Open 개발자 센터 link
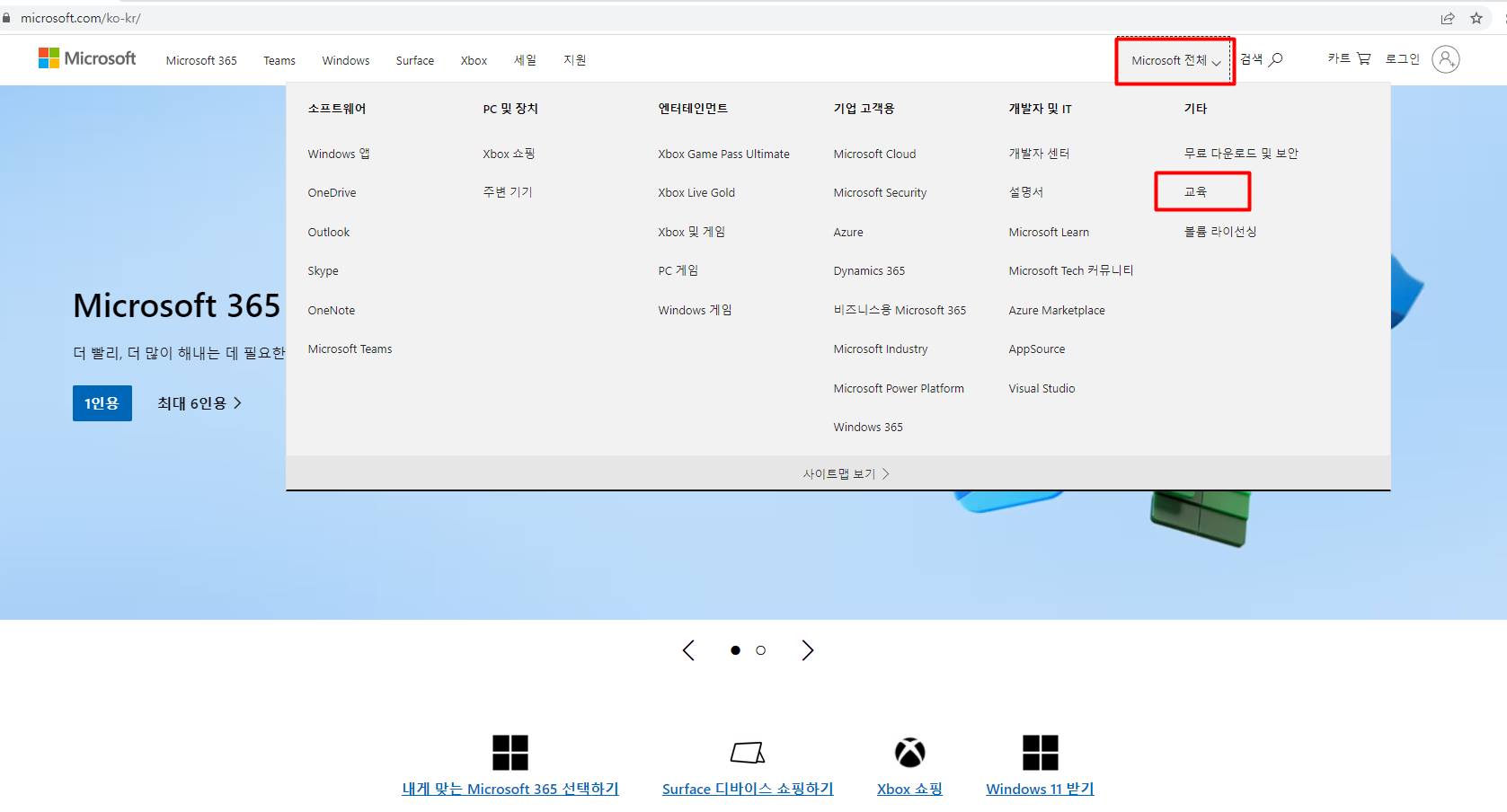The width and height of the screenshot is (1507, 812). pyautogui.click(x=1040, y=154)
